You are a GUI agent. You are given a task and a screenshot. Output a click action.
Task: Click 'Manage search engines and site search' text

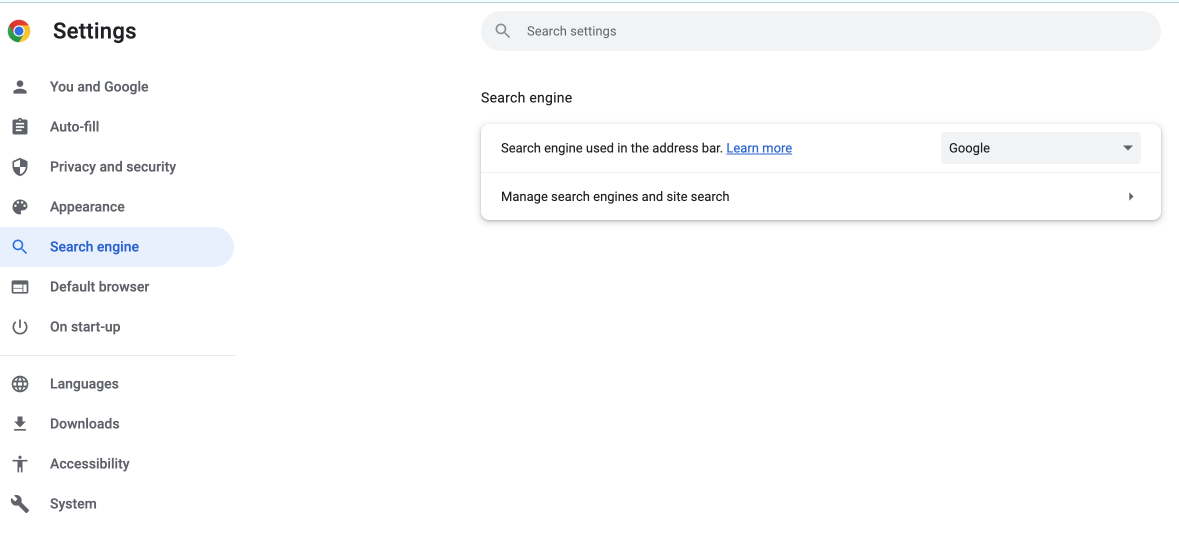(615, 197)
